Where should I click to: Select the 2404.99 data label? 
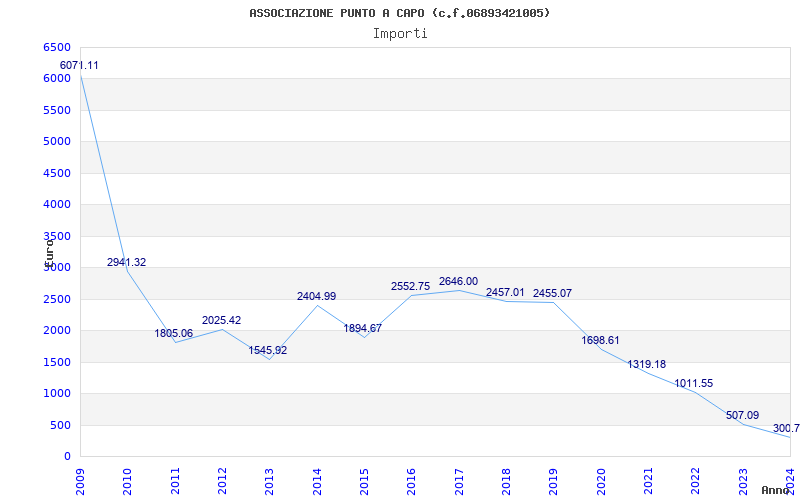click(317, 296)
